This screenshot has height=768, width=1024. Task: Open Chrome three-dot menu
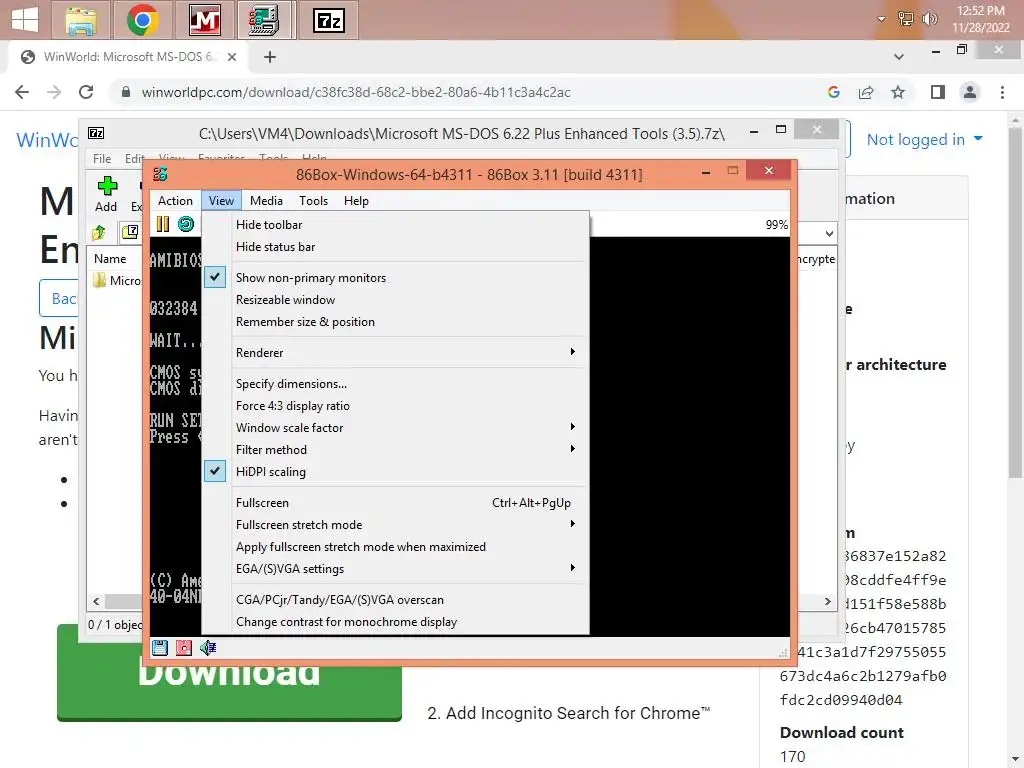(1002, 92)
